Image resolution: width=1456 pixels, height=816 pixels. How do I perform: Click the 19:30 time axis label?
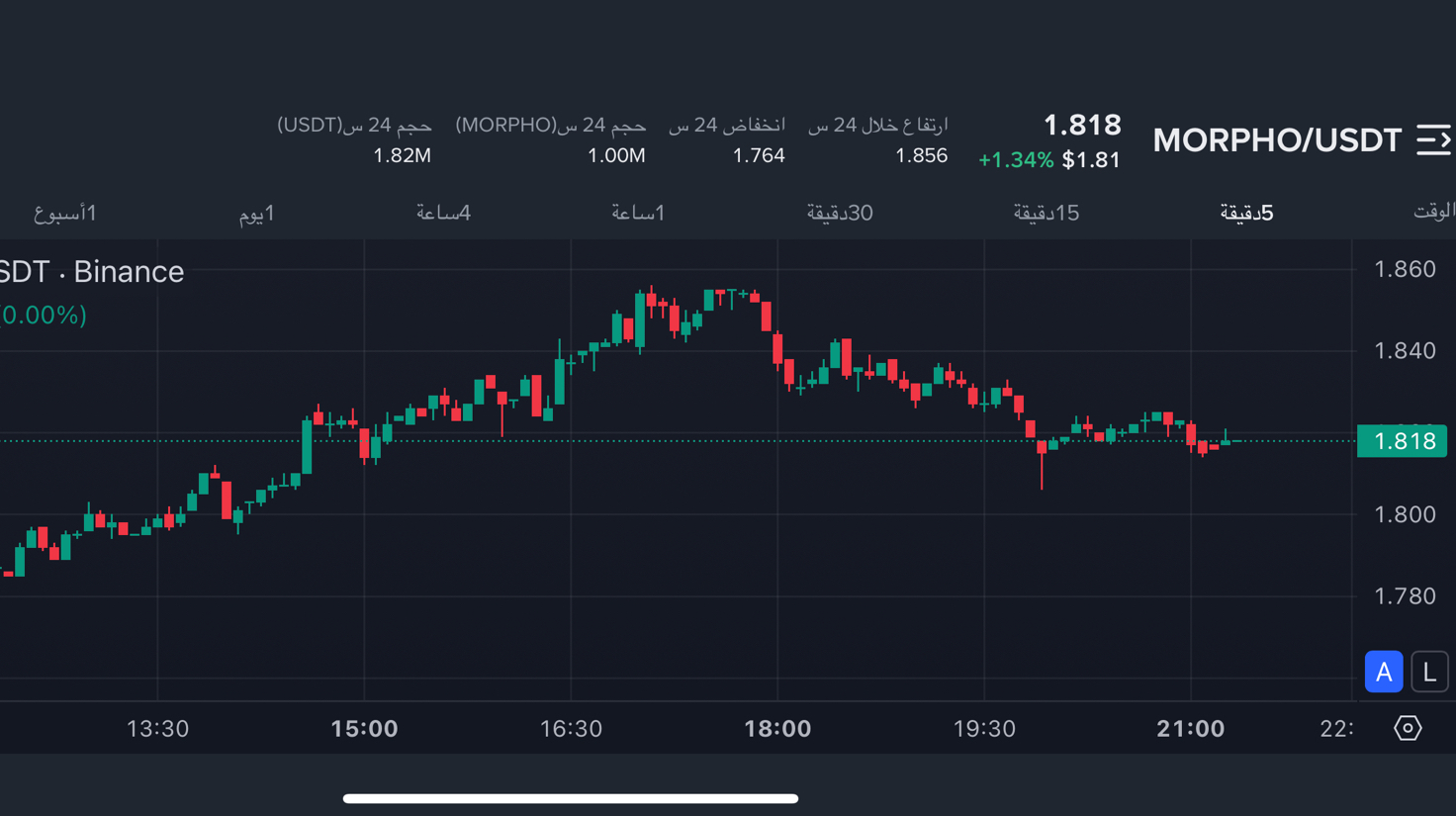tap(984, 729)
